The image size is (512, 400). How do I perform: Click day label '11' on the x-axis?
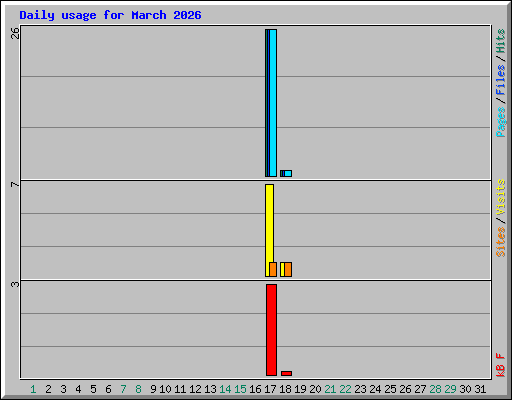[180, 389]
